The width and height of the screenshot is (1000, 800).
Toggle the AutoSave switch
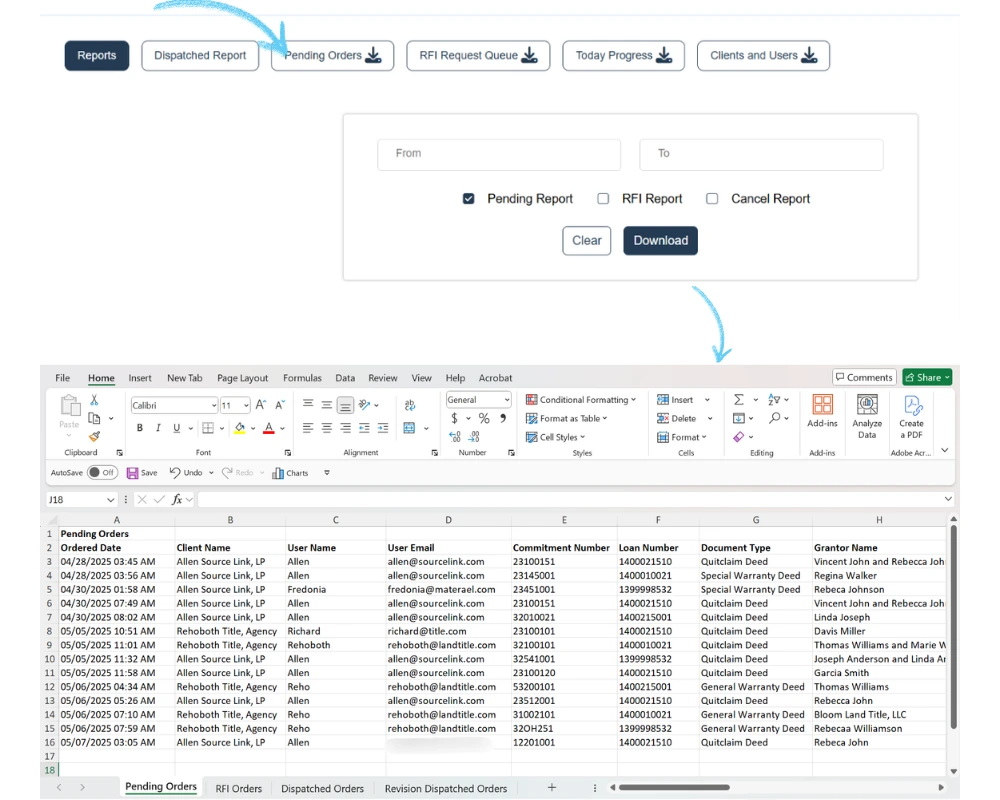102,473
